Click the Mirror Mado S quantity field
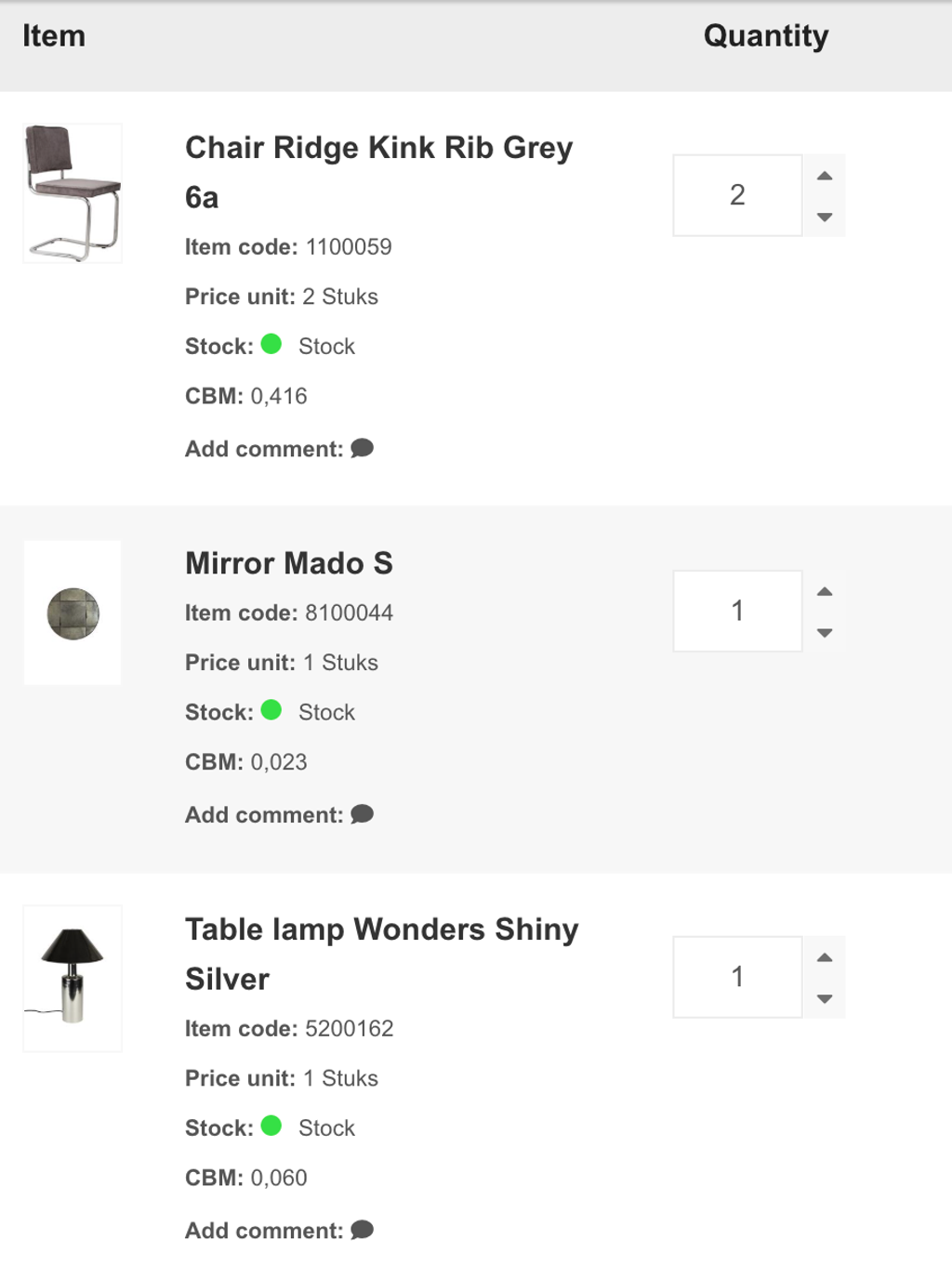This screenshot has height=1265, width=952. coord(737,611)
